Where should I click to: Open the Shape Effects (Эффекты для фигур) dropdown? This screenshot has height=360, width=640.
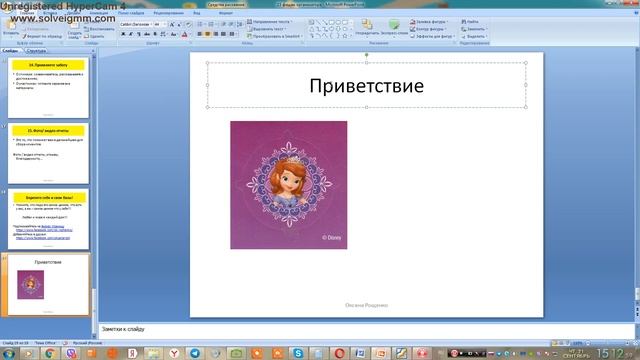432,36
